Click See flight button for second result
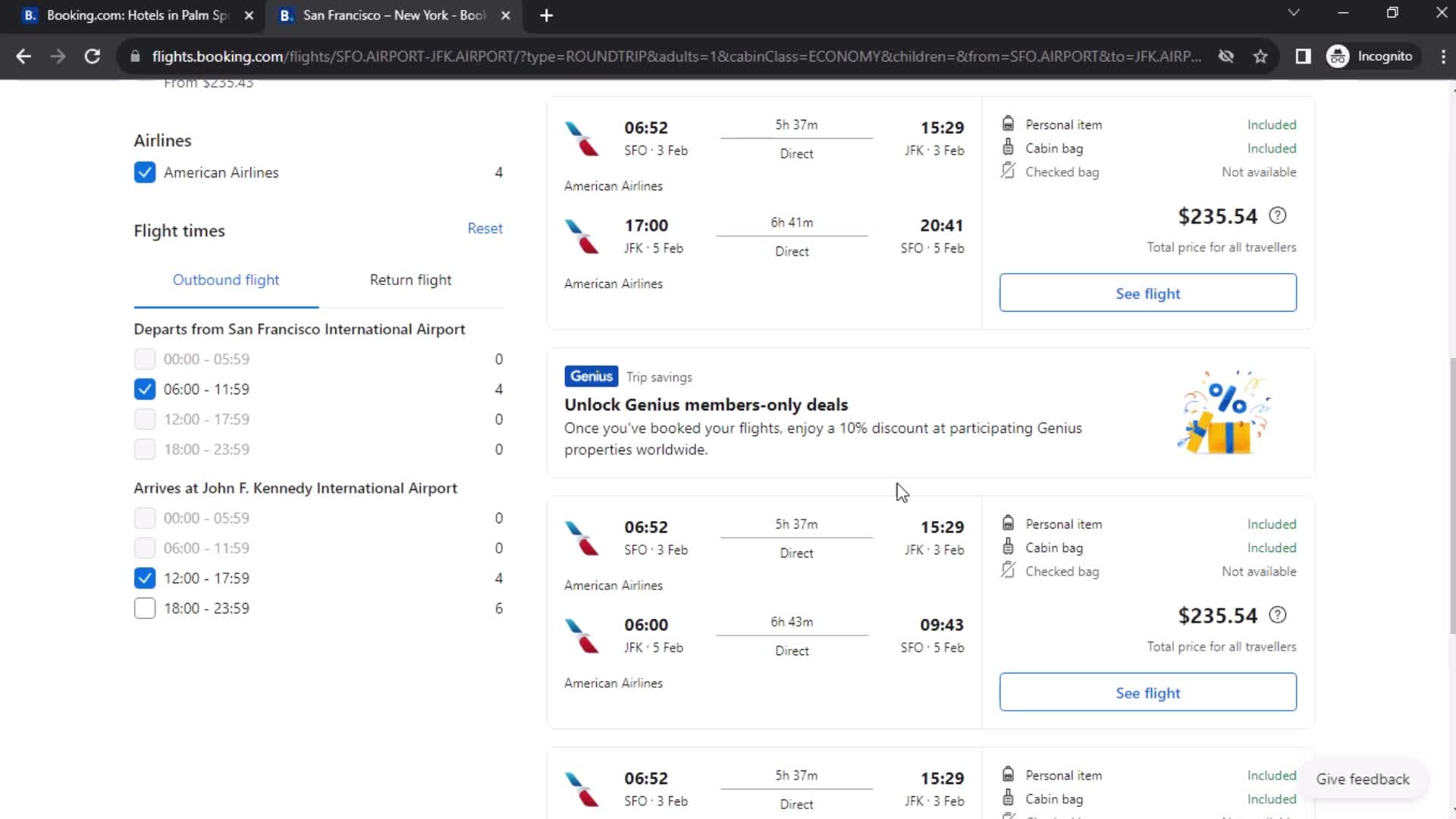This screenshot has height=819, width=1456. (x=1148, y=692)
